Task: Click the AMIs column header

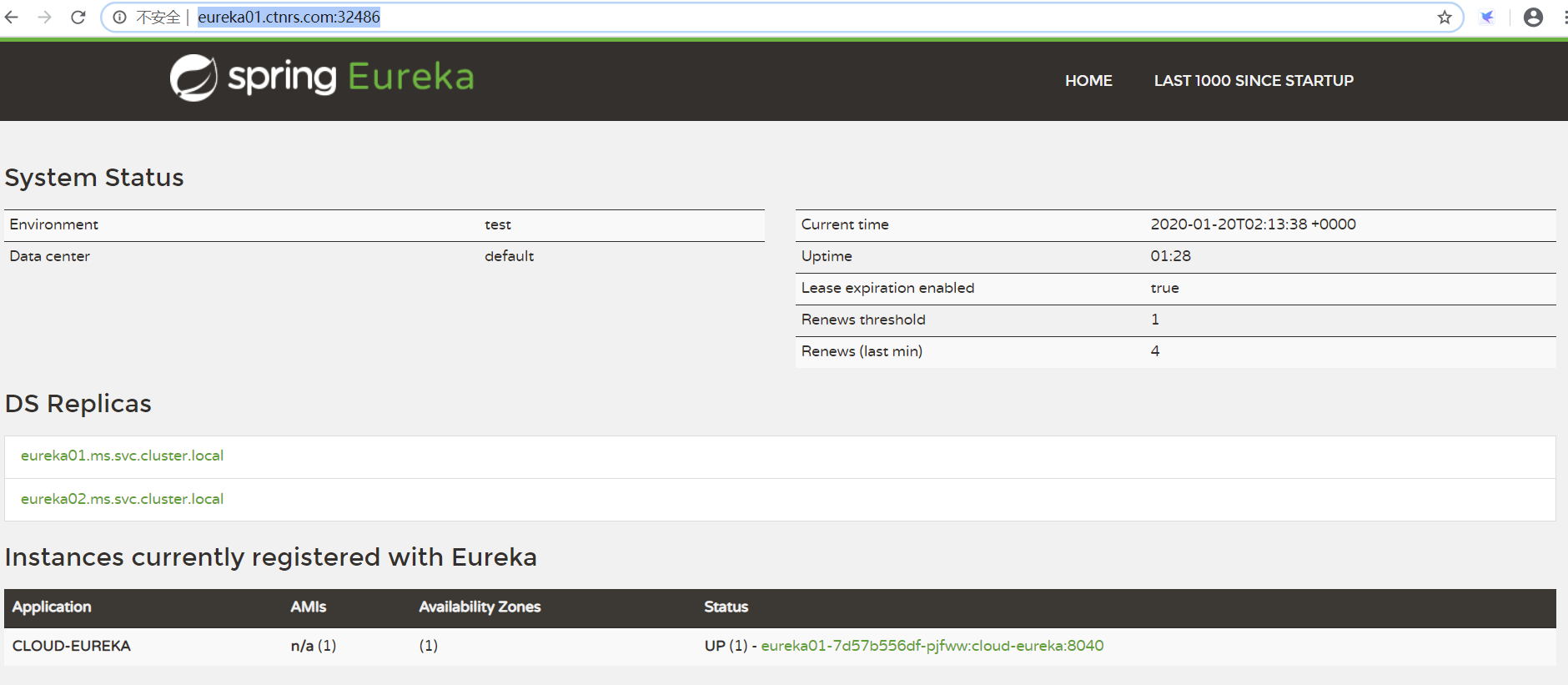Action: click(x=309, y=607)
